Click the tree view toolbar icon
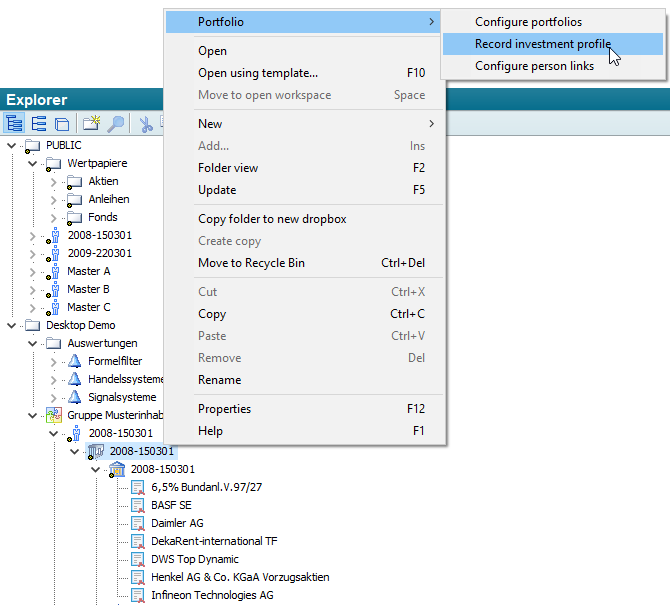 click(15, 124)
